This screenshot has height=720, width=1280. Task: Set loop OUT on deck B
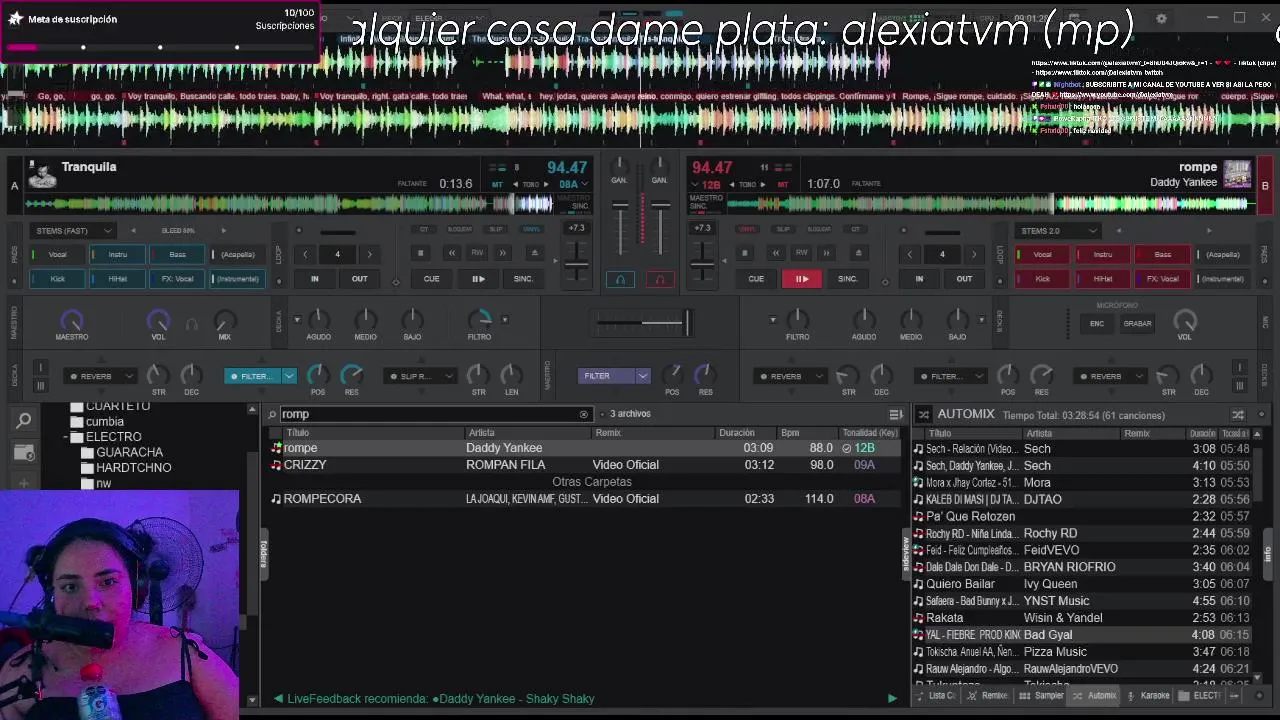click(964, 279)
